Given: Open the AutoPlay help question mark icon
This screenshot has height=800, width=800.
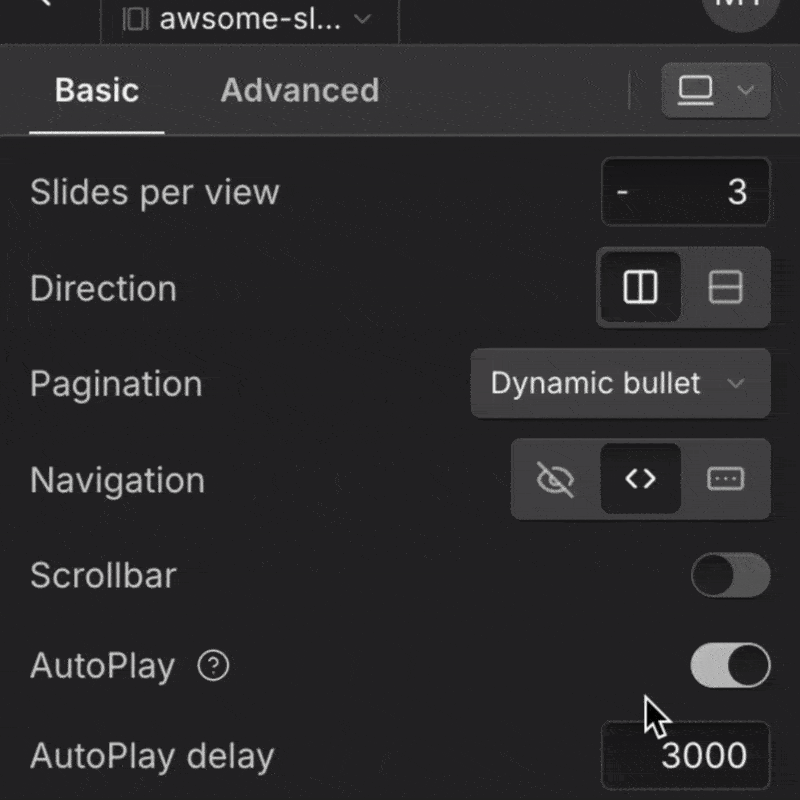Looking at the screenshot, I should click(x=212, y=665).
